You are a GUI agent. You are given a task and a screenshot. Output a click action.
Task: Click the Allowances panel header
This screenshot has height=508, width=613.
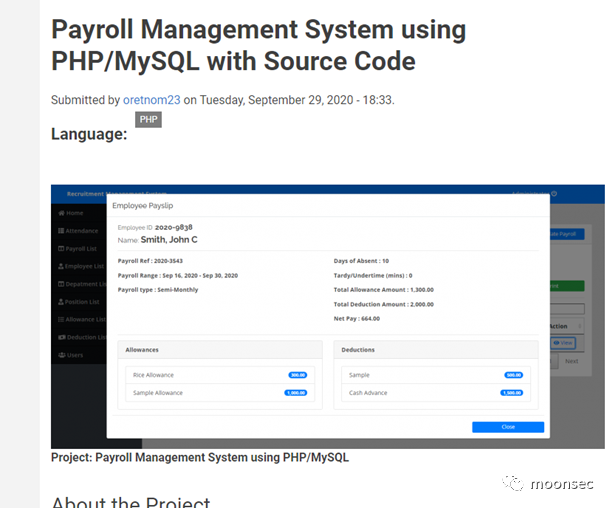[220, 350]
